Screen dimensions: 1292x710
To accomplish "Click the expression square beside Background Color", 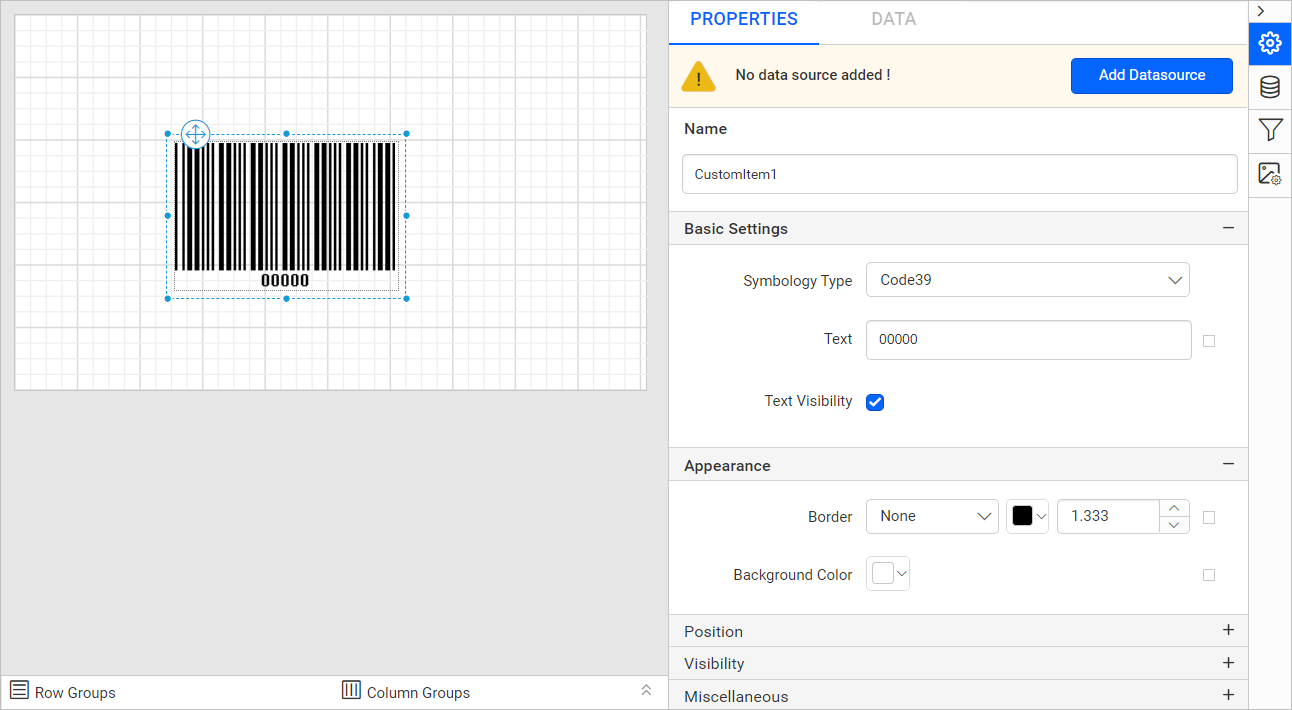I will [x=1209, y=575].
